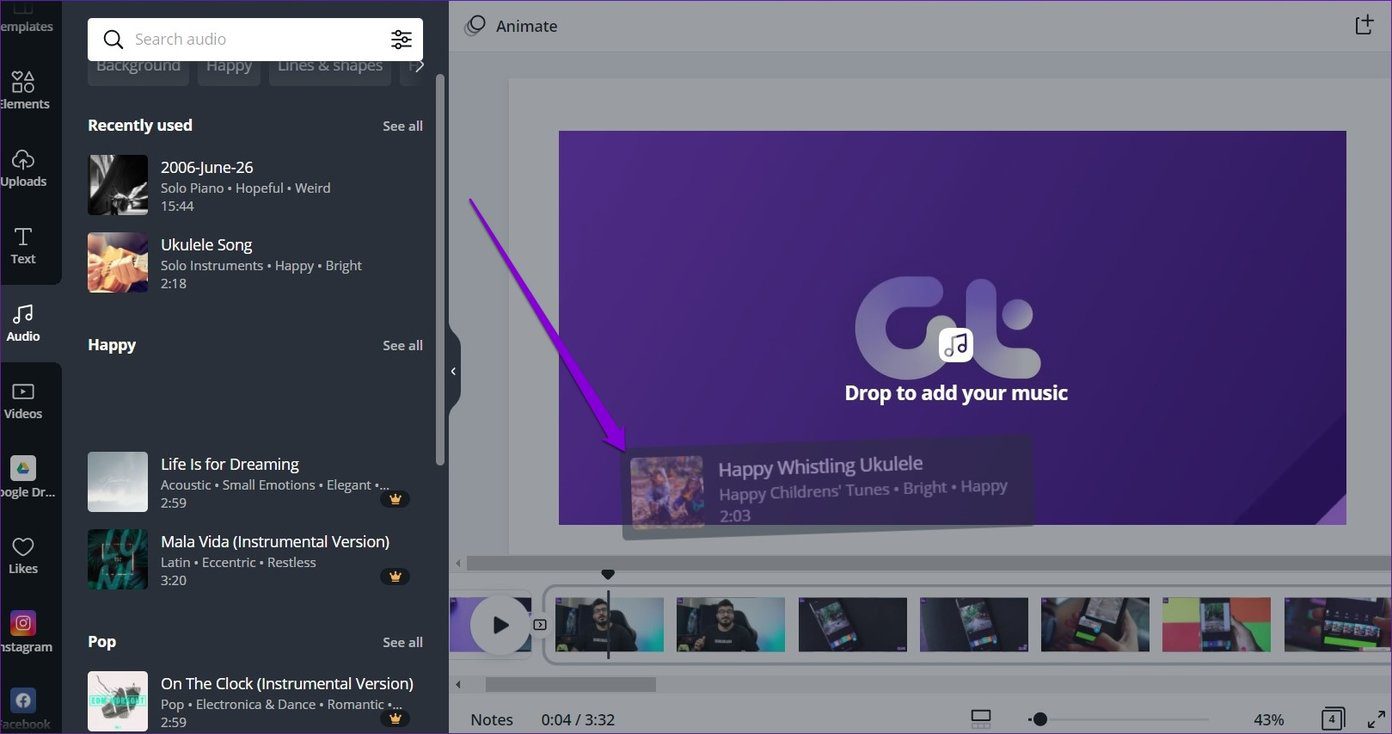1392x734 pixels.
Task: Open the Notes button in bottom bar
Action: [492, 719]
